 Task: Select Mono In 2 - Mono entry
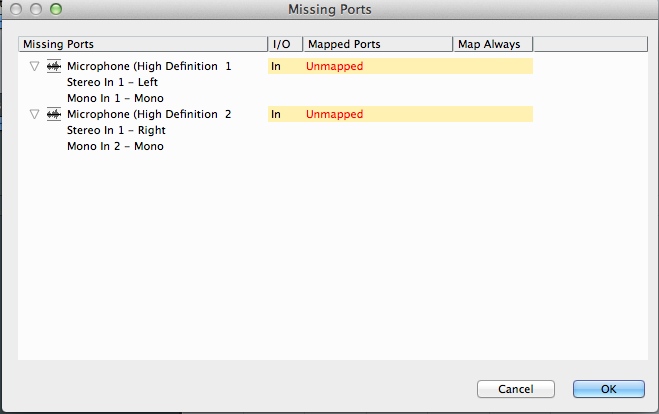(x=115, y=146)
